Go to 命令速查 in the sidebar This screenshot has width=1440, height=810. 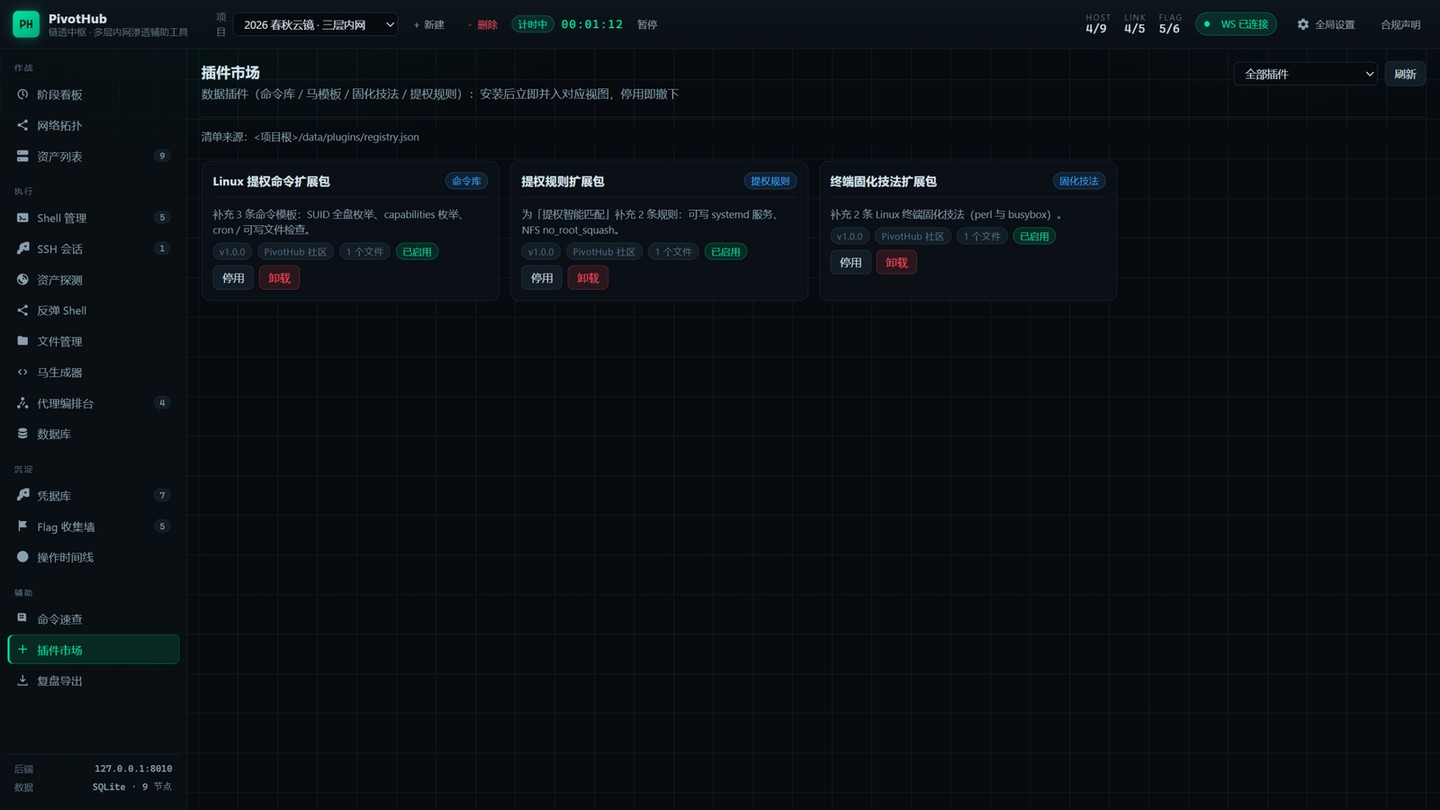point(93,619)
